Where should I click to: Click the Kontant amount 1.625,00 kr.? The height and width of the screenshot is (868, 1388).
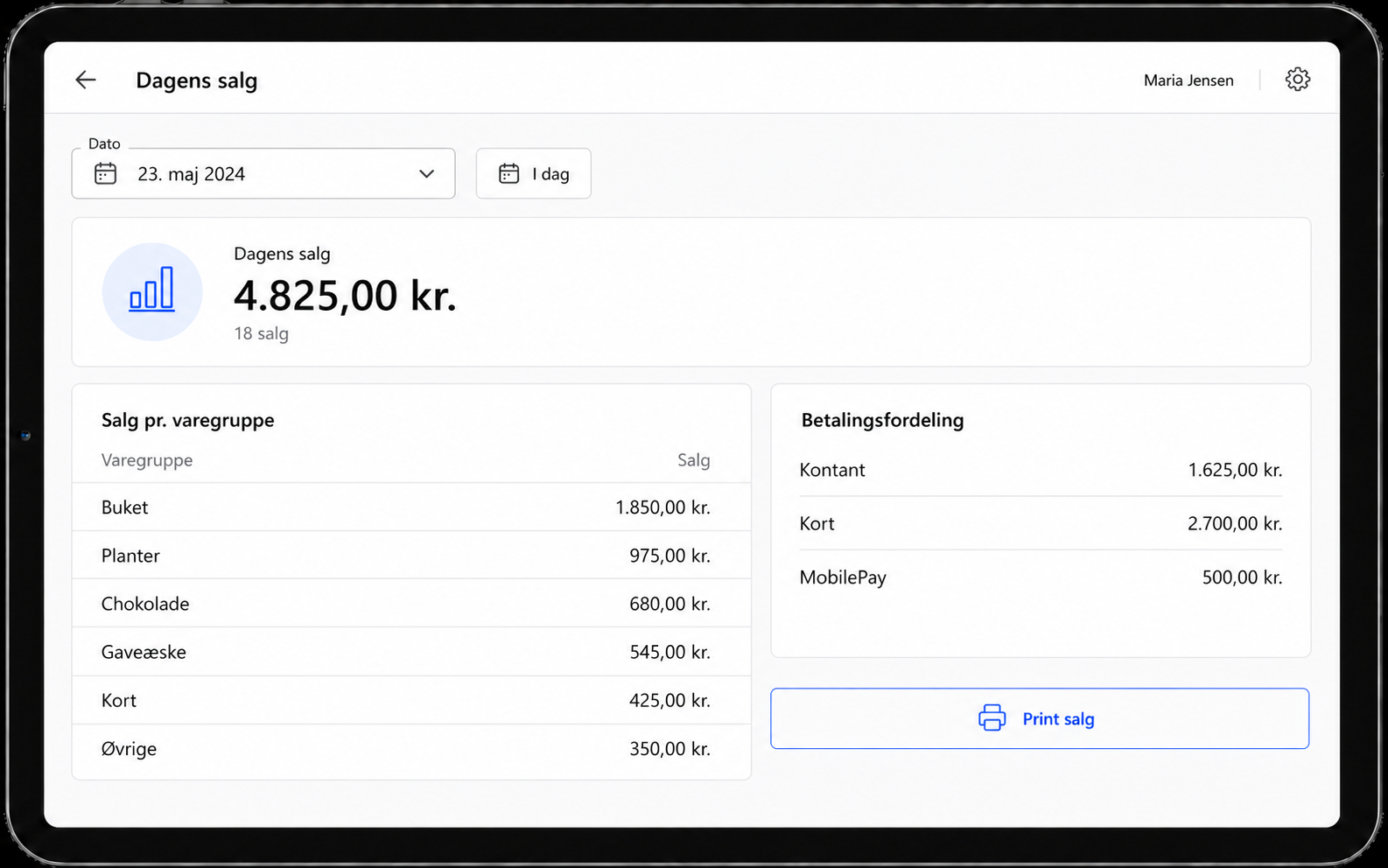pos(1235,470)
